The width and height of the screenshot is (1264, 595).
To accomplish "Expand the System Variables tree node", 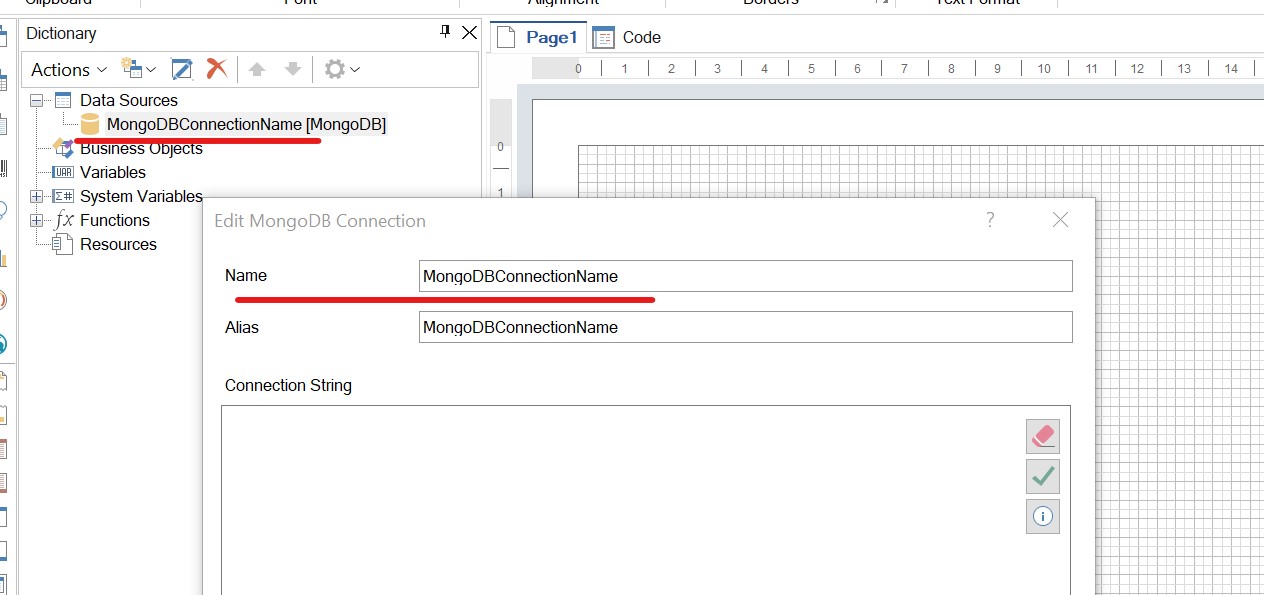I will [37, 196].
